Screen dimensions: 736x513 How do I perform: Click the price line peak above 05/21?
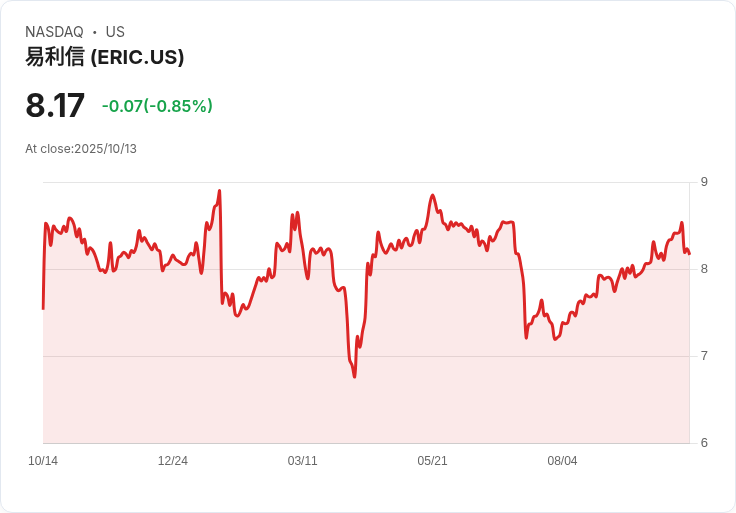pyautogui.click(x=432, y=195)
